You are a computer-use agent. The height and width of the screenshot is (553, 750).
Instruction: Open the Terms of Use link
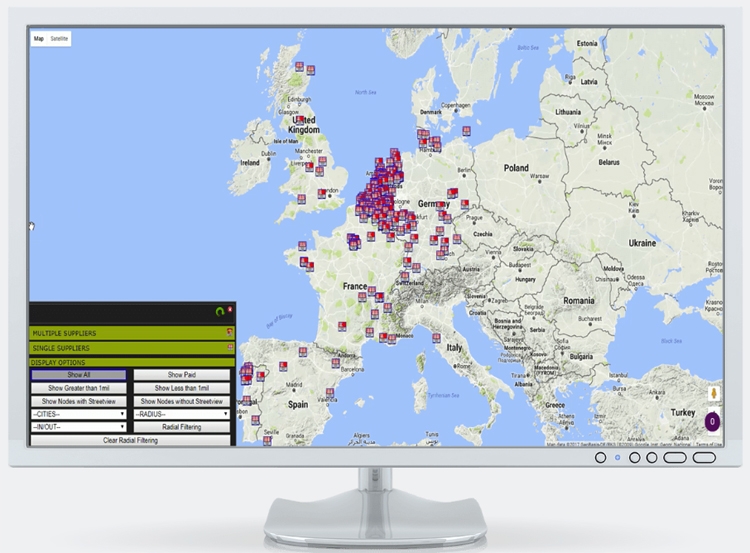pyautogui.click(x=709, y=444)
